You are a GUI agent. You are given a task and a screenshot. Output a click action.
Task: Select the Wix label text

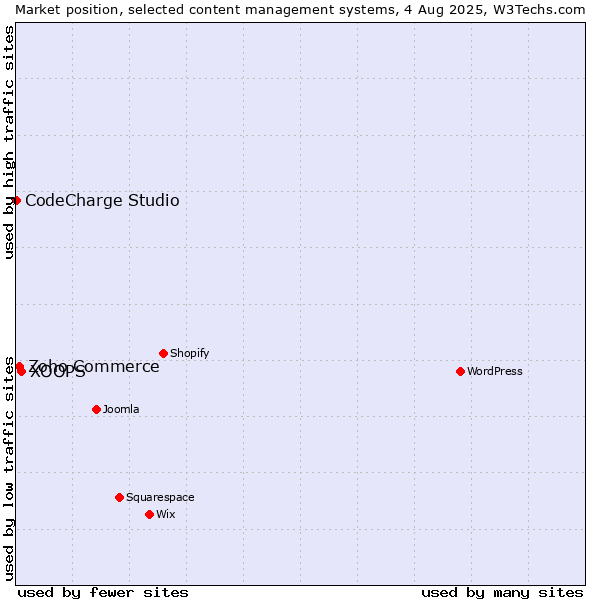point(166,514)
